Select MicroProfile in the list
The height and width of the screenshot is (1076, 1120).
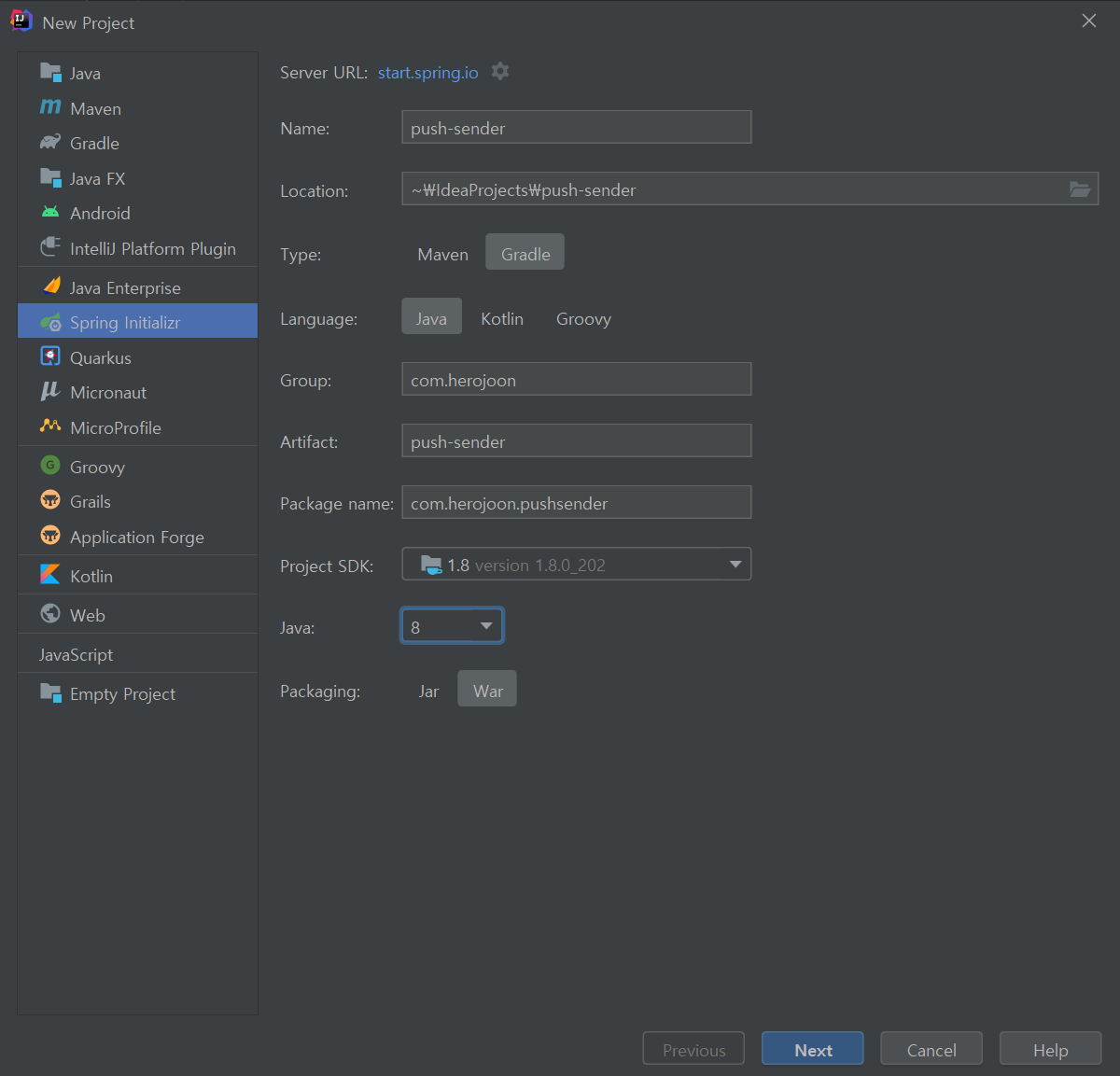[x=137, y=427]
